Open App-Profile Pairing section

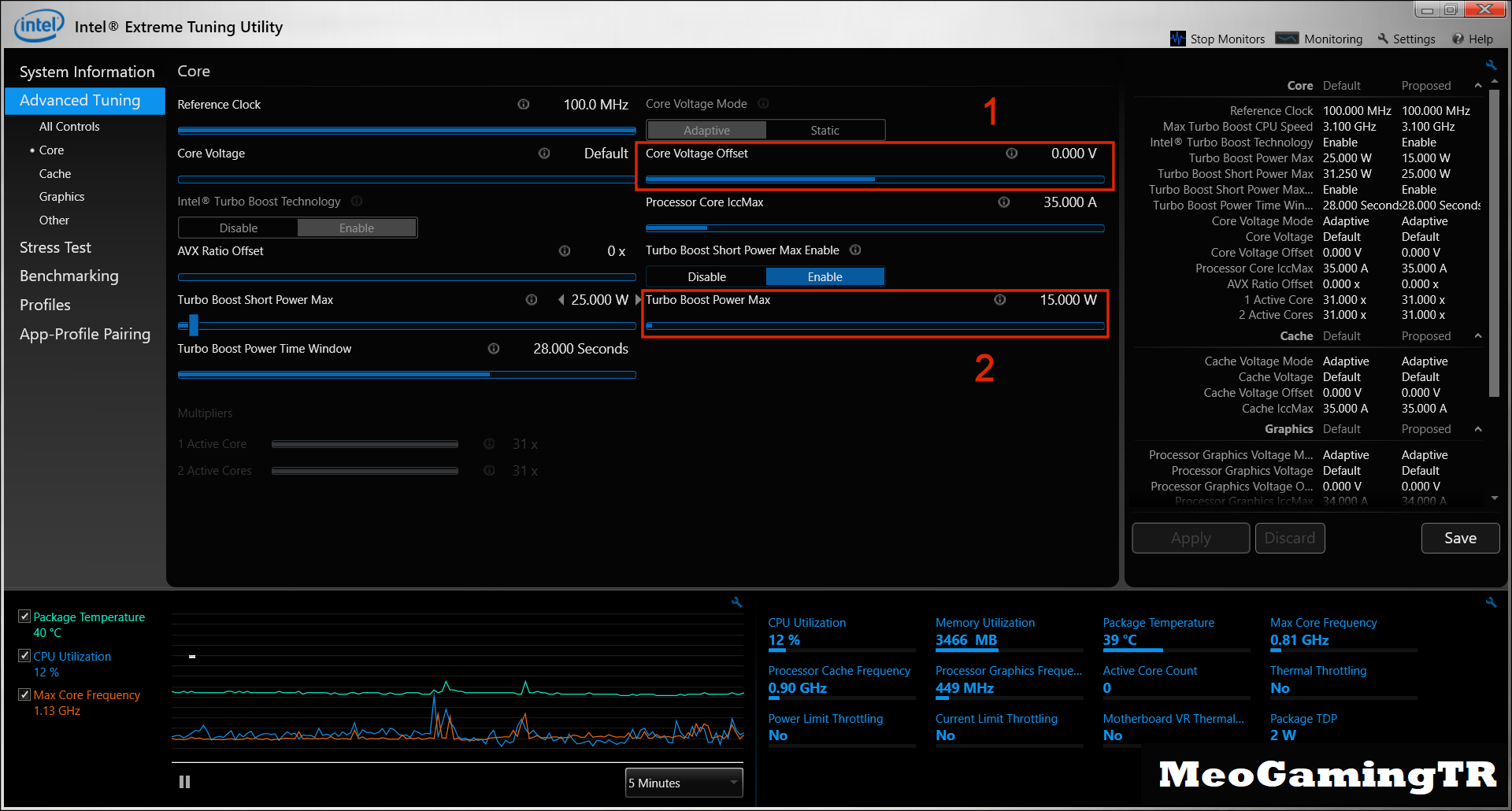coord(85,334)
